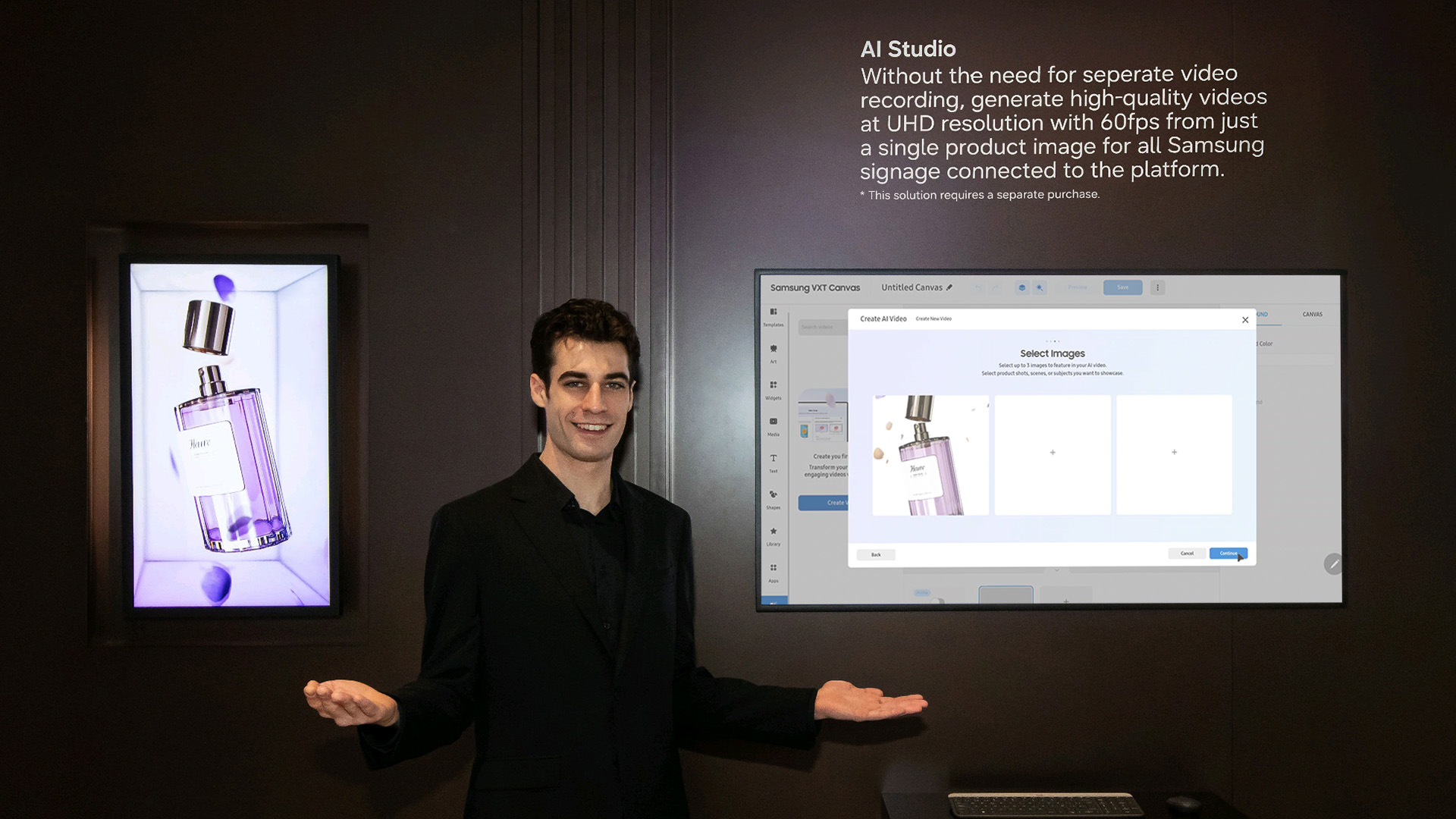Switch to the CANVAS tab
Screen dimensions: 1456x819
1313,314
